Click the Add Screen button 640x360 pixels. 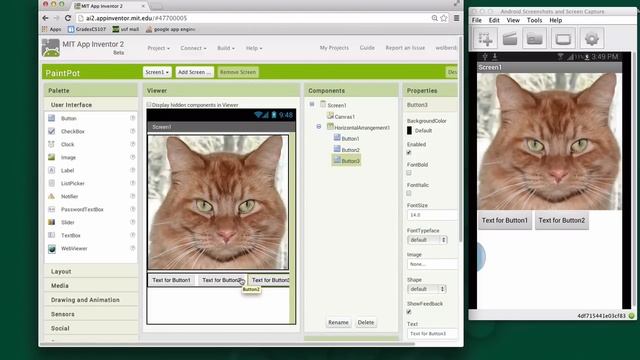coord(194,72)
